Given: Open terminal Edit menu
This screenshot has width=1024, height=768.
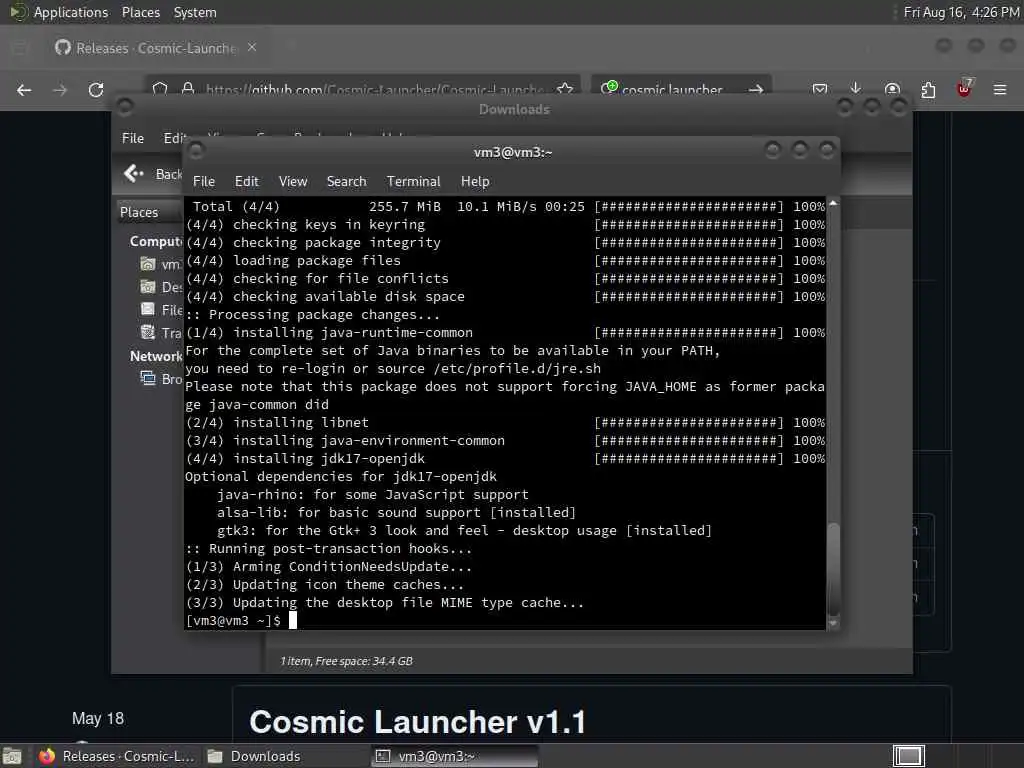Looking at the screenshot, I should [x=246, y=182].
